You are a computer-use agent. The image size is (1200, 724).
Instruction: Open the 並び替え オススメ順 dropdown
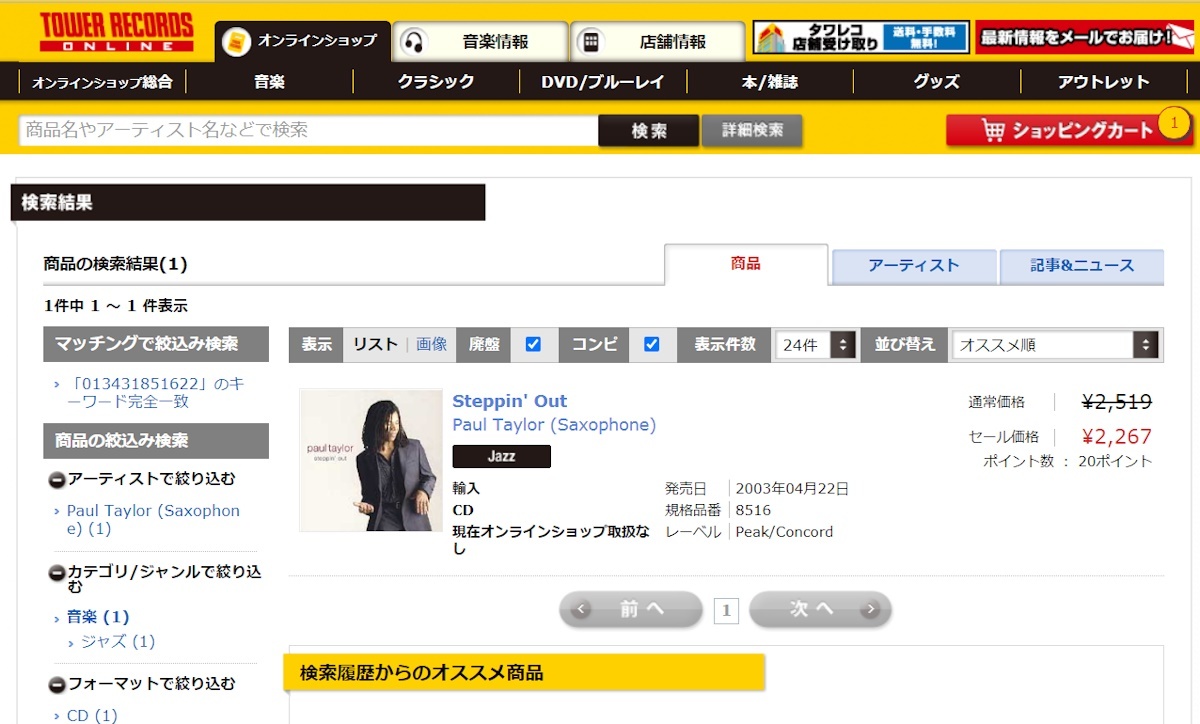pyautogui.click(x=1055, y=345)
